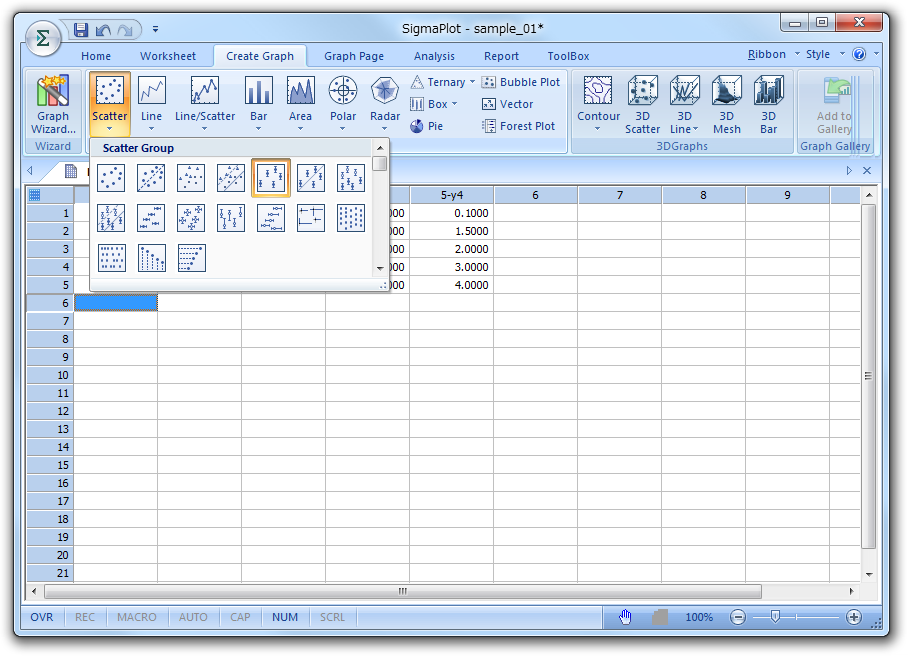Viewport: 908px width, 656px height.
Task: Close the worksheet document tab X
Action: click(x=867, y=170)
